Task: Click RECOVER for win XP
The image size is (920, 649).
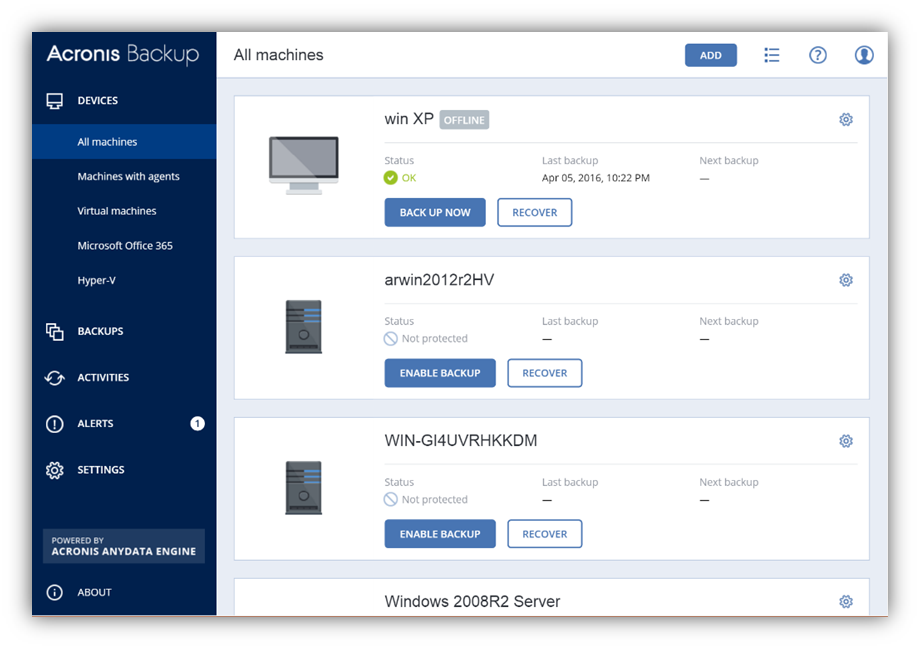Action: click(535, 212)
